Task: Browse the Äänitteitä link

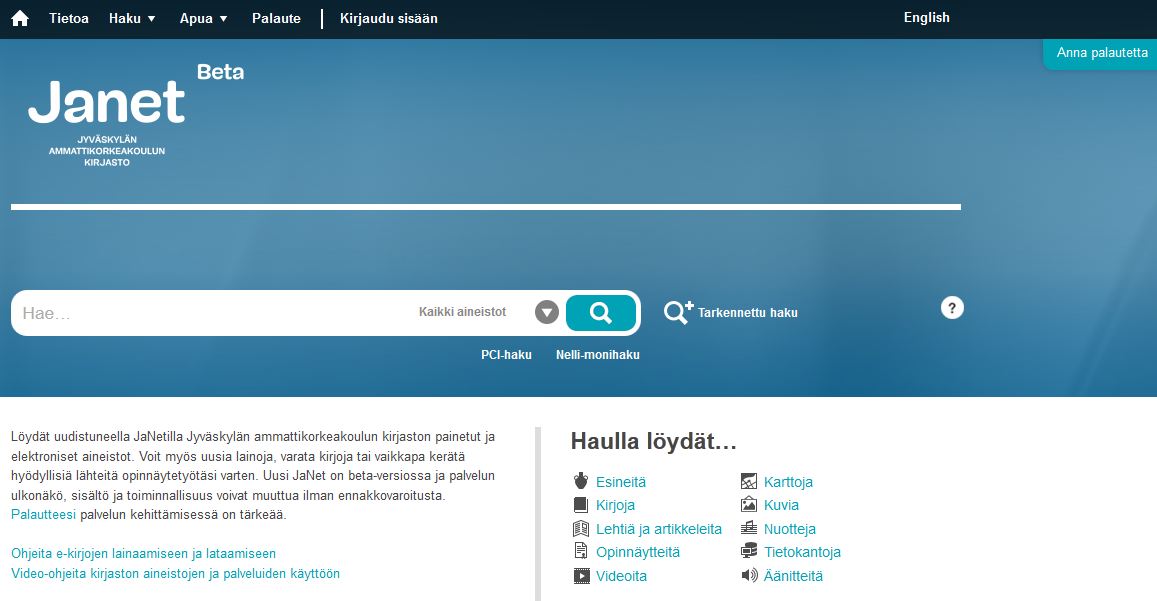Action: pos(793,576)
